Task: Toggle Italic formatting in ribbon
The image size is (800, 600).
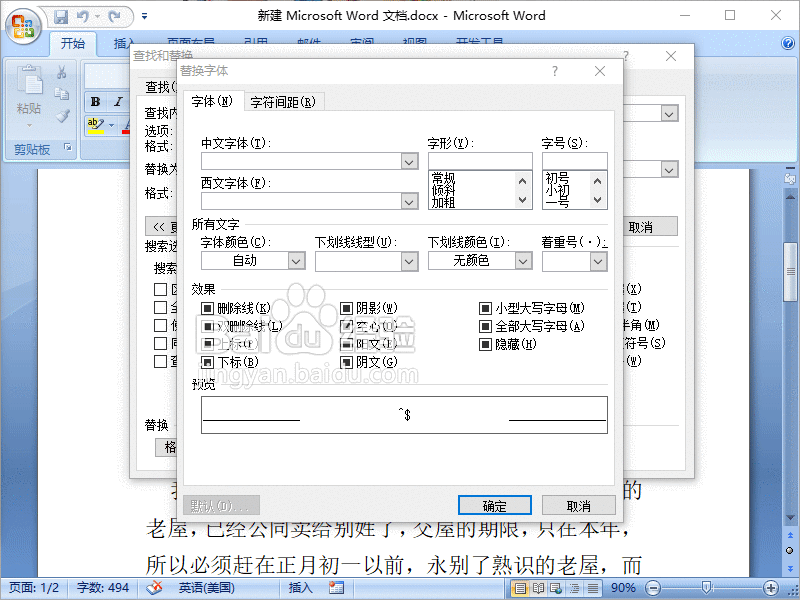Action: coord(118,102)
